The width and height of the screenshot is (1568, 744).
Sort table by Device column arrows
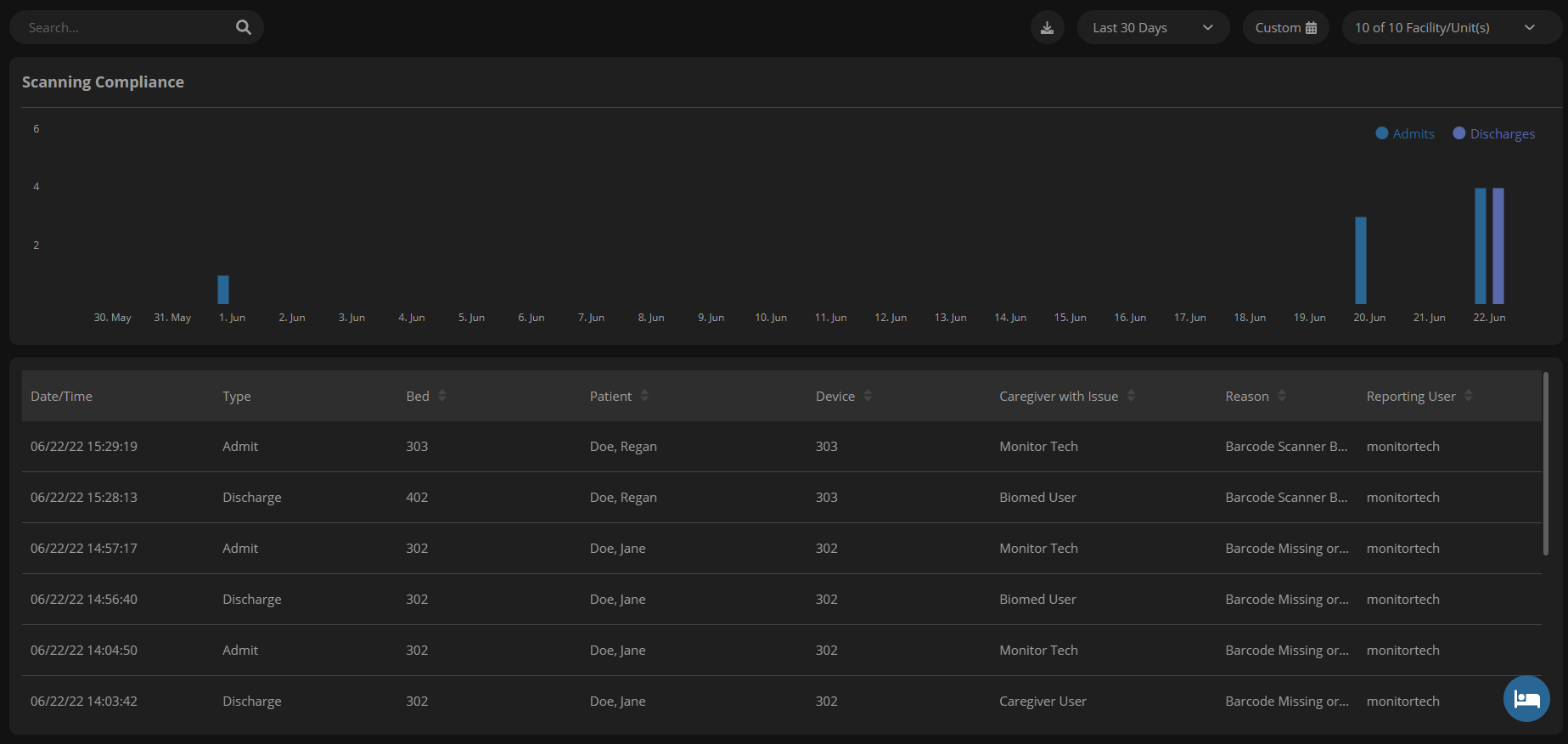tap(868, 396)
